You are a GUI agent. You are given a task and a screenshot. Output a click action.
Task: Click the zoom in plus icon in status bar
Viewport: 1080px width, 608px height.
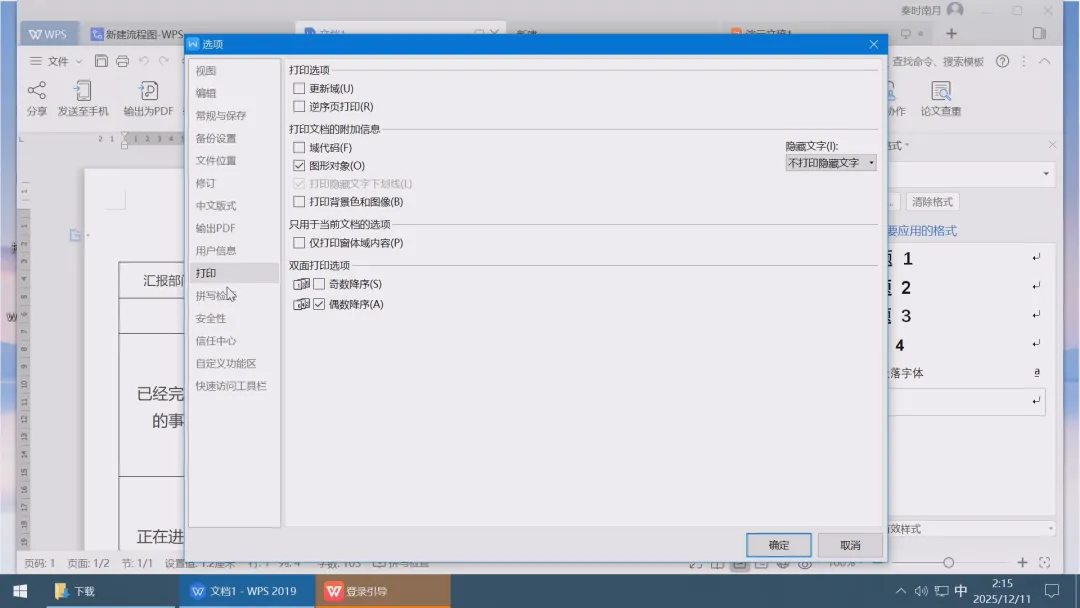[1022, 563]
